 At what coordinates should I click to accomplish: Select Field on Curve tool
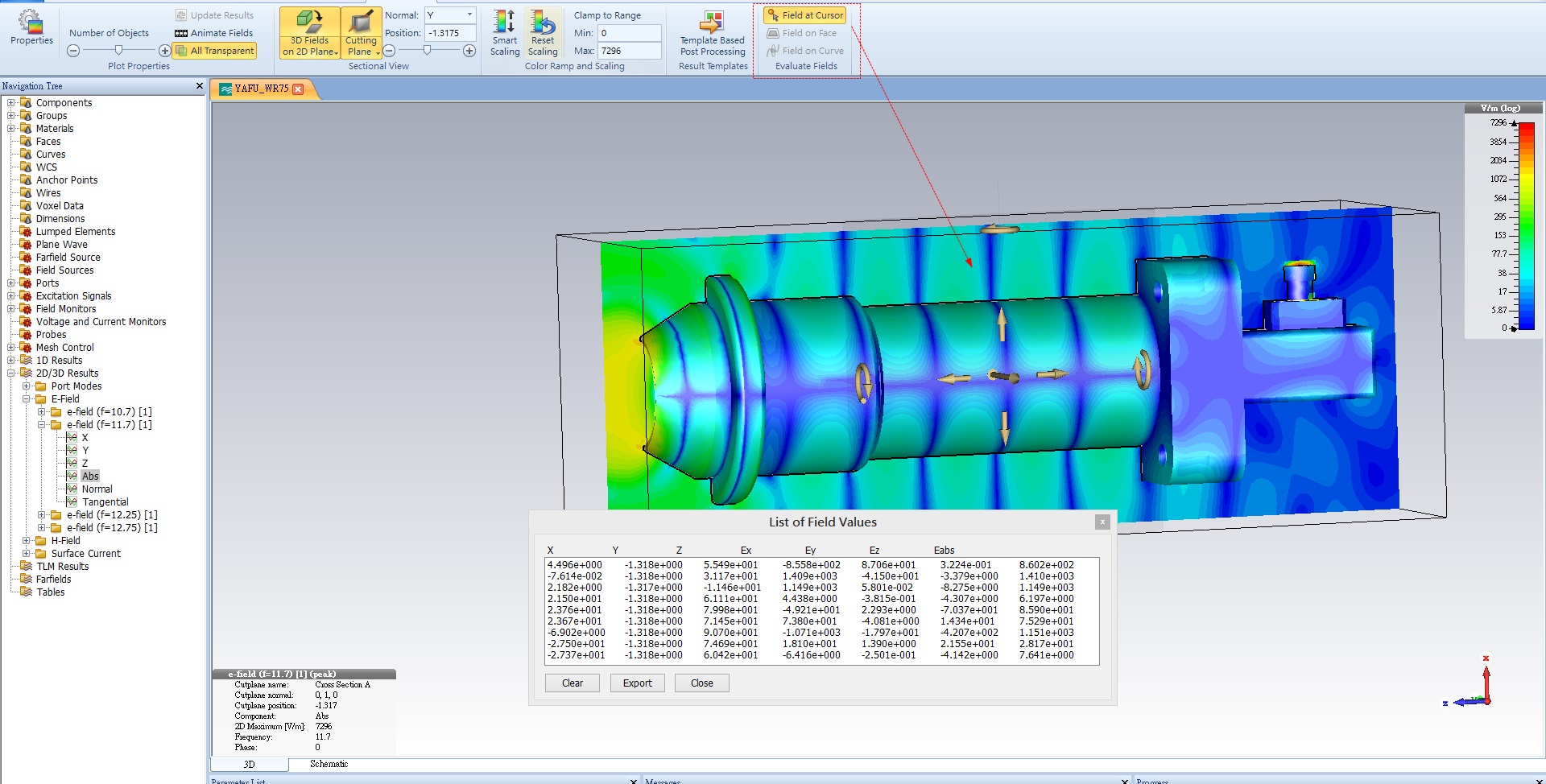[x=805, y=51]
